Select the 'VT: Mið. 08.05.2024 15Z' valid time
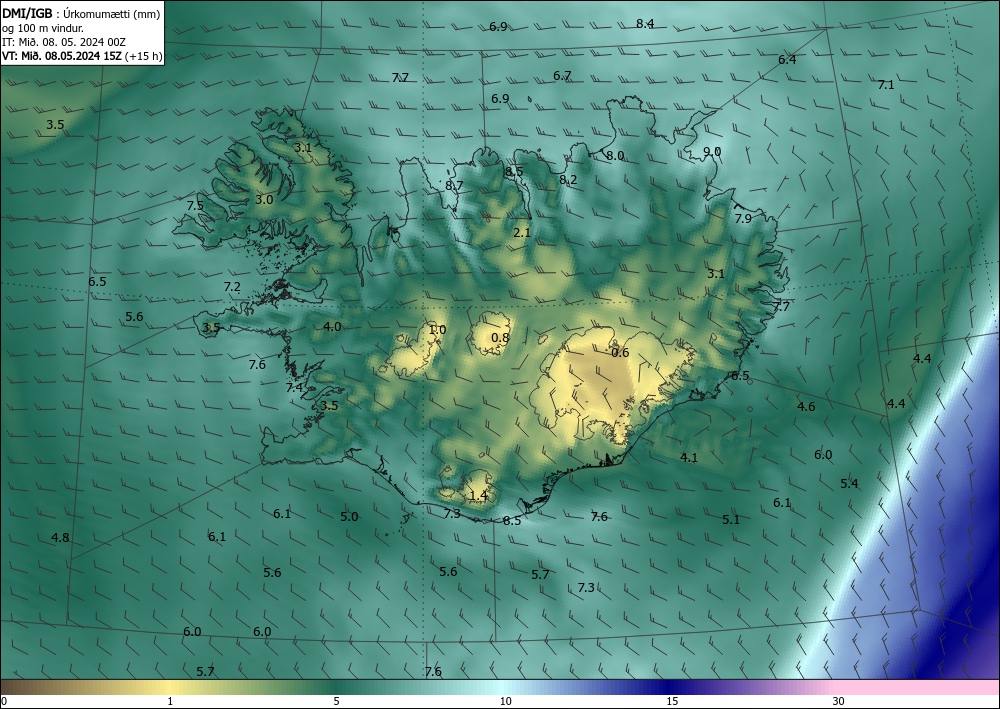 click(62, 56)
